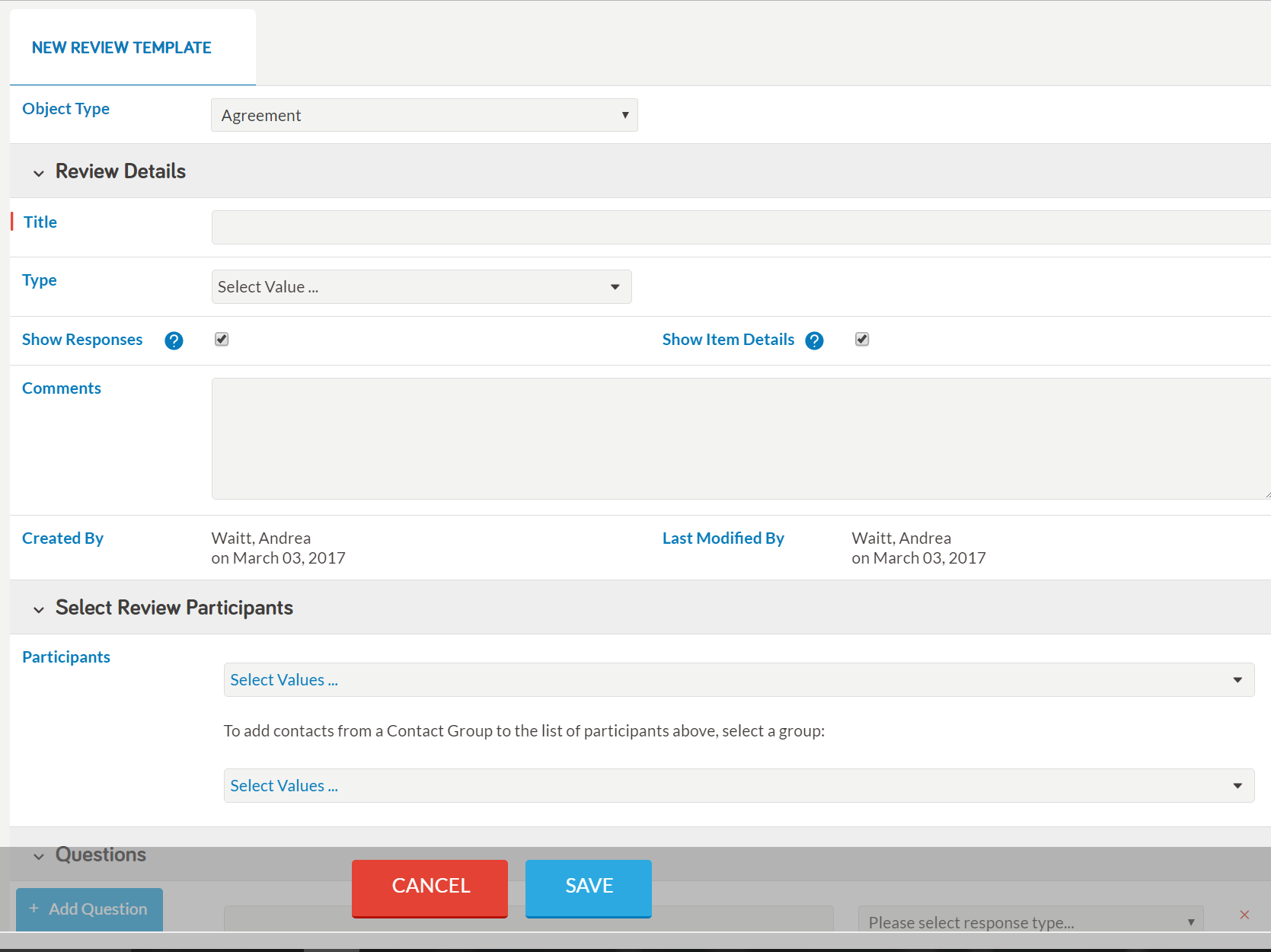Focus the Title input field
The width and height of the screenshot is (1271, 952).
[x=741, y=227]
